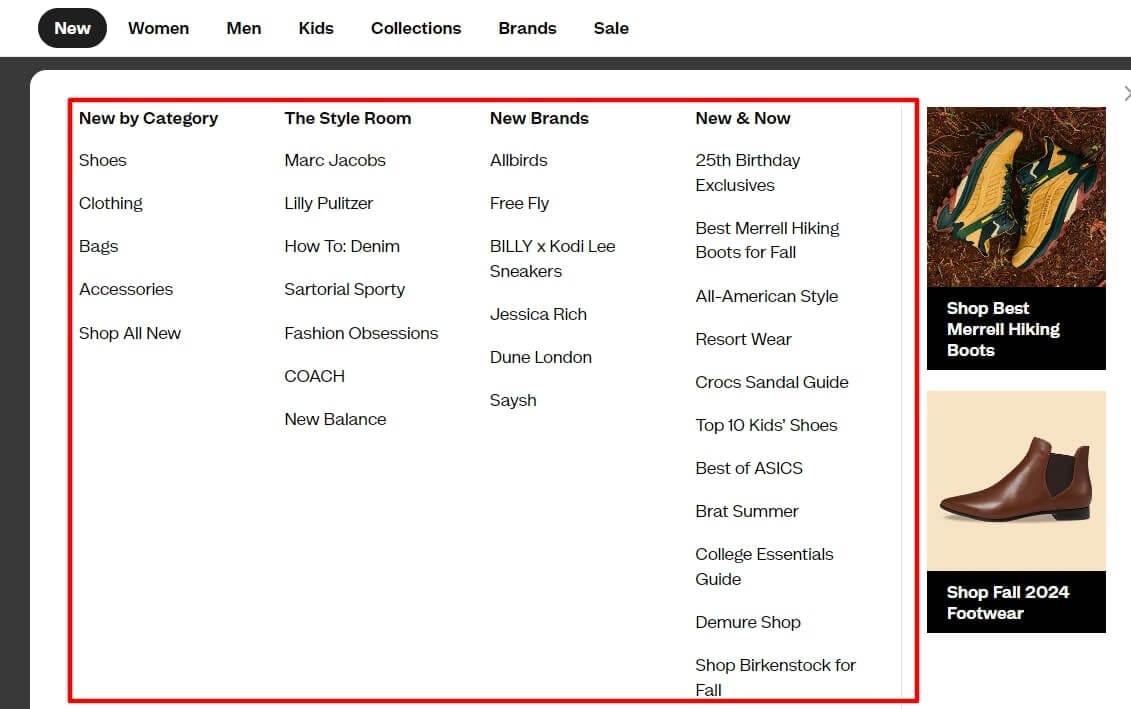This screenshot has height=709, width=1131.
Task: Open the Collections menu
Action: click(x=415, y=28)
